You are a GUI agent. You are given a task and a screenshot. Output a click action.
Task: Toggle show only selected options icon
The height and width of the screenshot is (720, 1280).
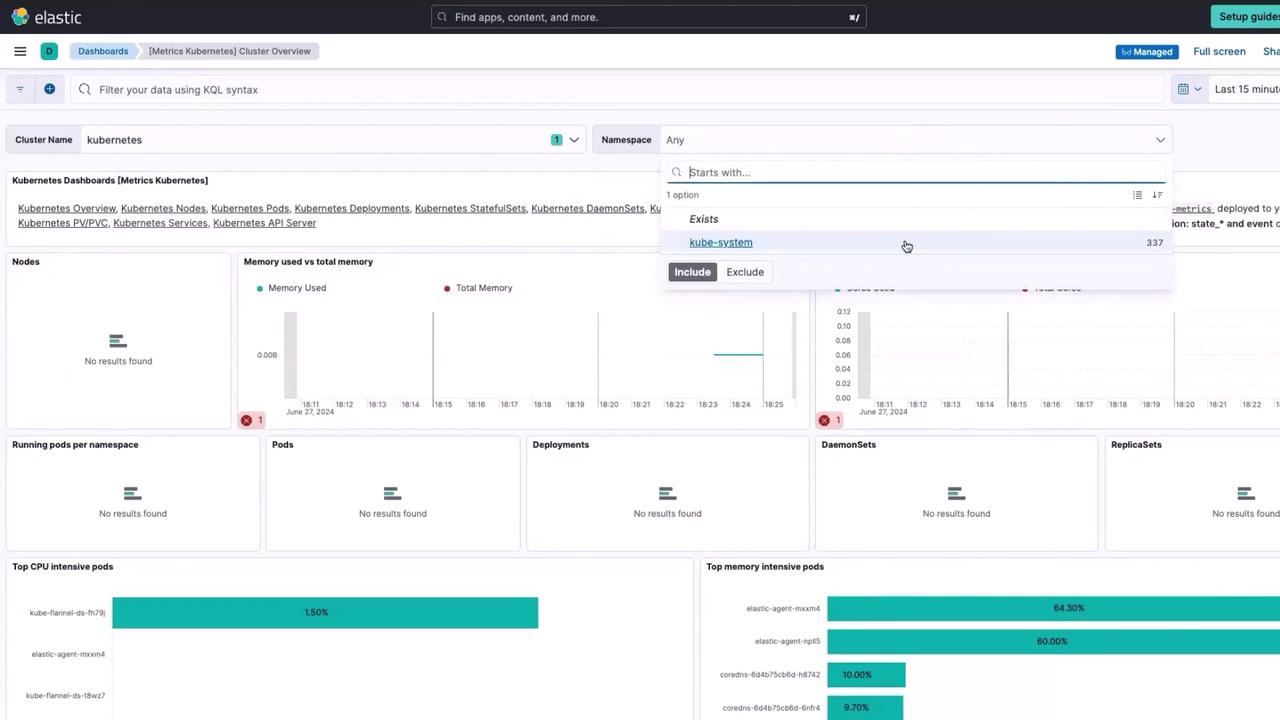(x=1137, y=195)
